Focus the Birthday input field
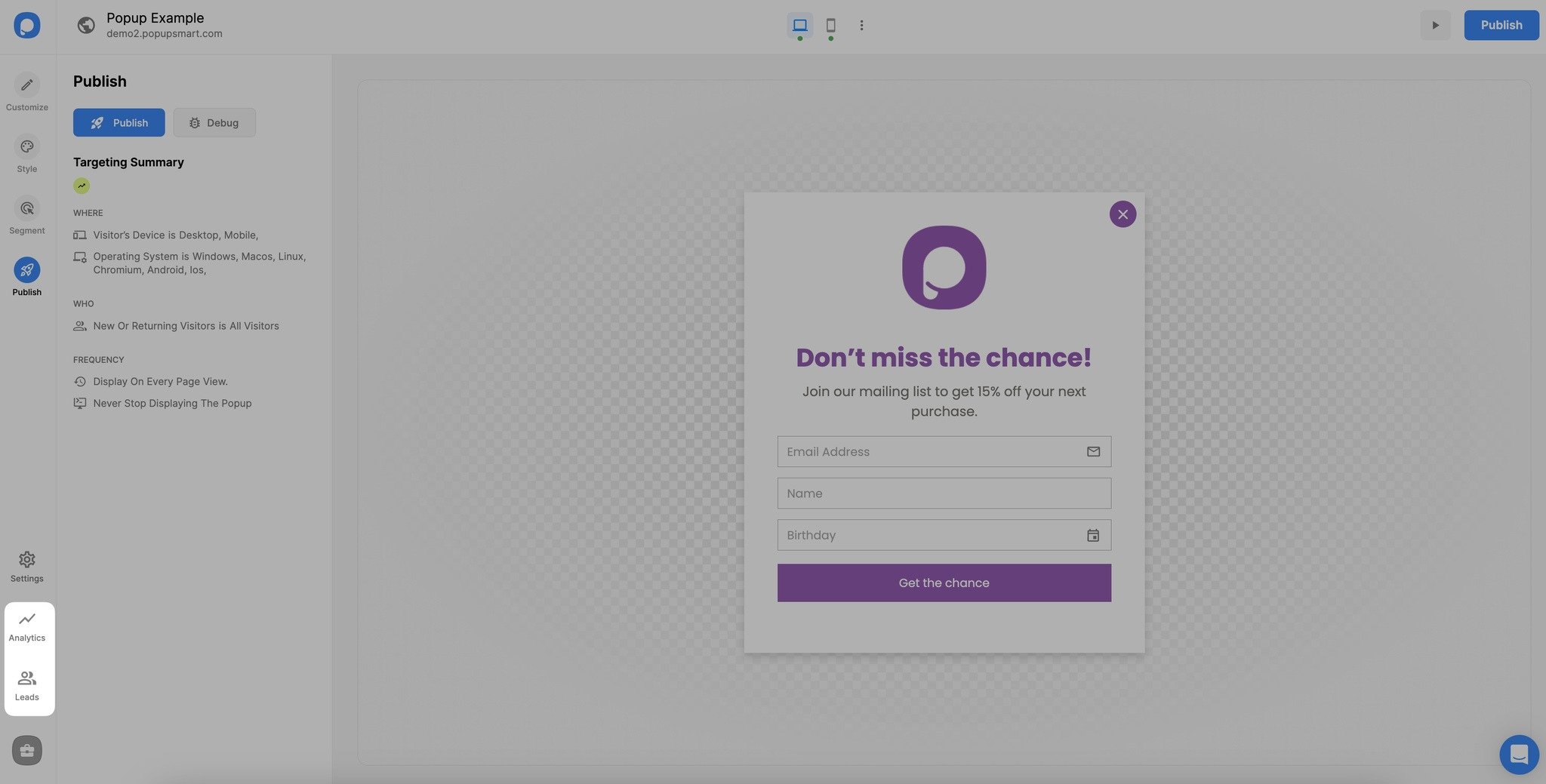This screenshot has height=784, width=1546. click(x=944, y=535)
